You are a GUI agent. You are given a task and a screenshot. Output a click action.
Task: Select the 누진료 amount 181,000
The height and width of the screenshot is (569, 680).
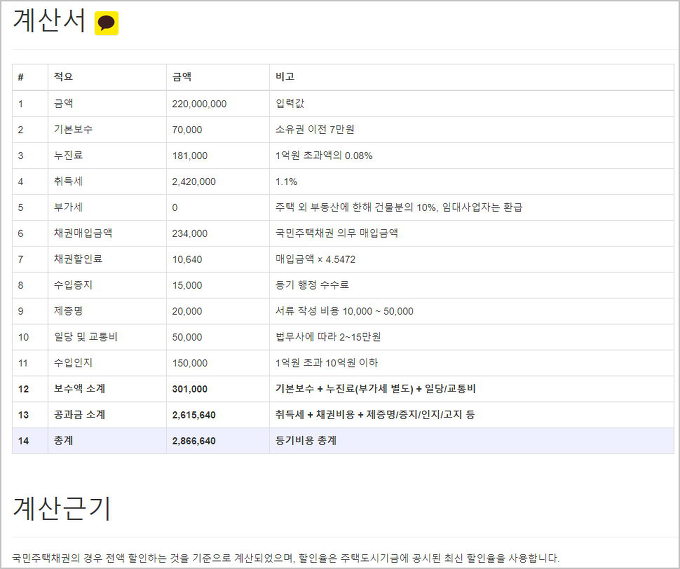190,155
